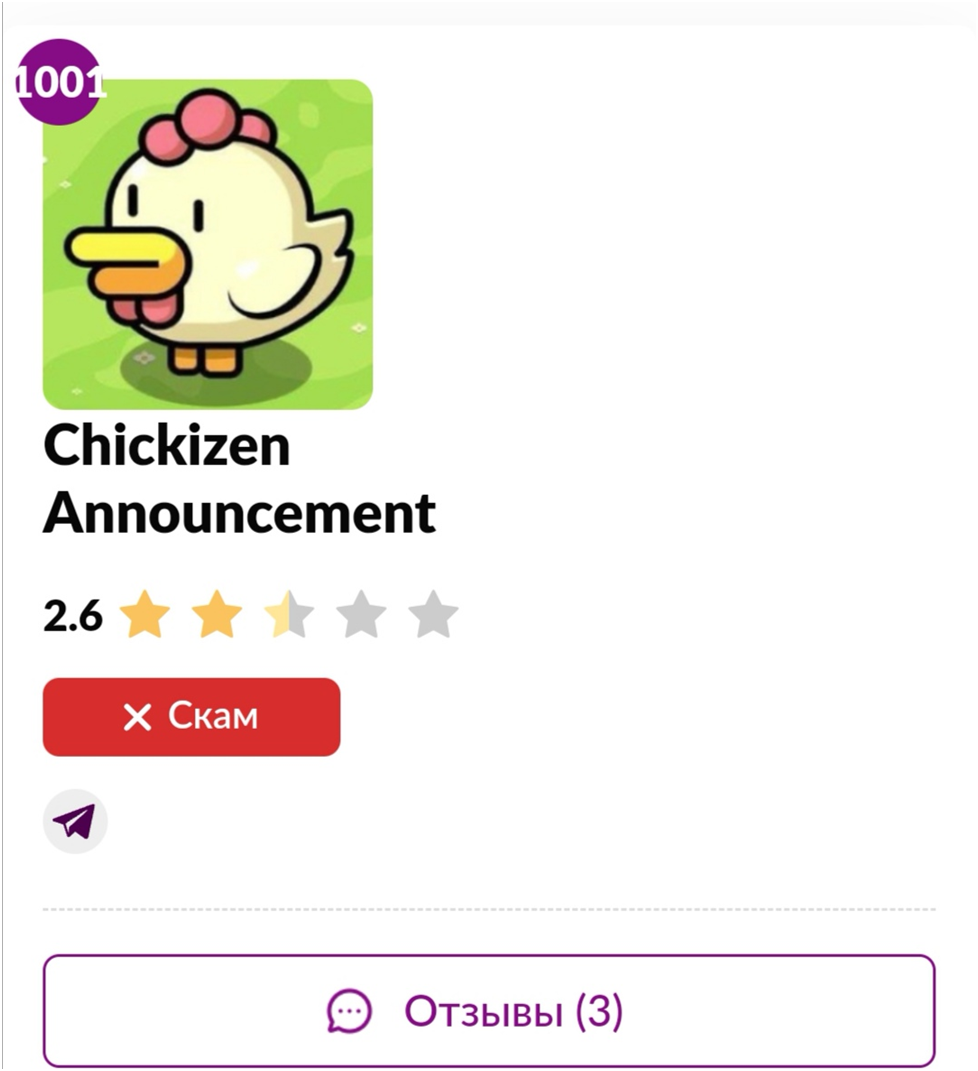Image resolution: width=978 pixels, height=1071 pixels.
Task: Click the dashed divider above reviews
Action: pos(489,910)
